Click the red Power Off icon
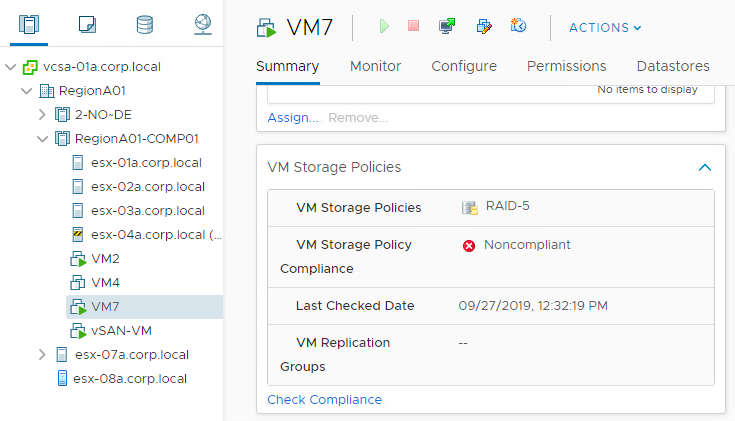 (x=413, y=25)
